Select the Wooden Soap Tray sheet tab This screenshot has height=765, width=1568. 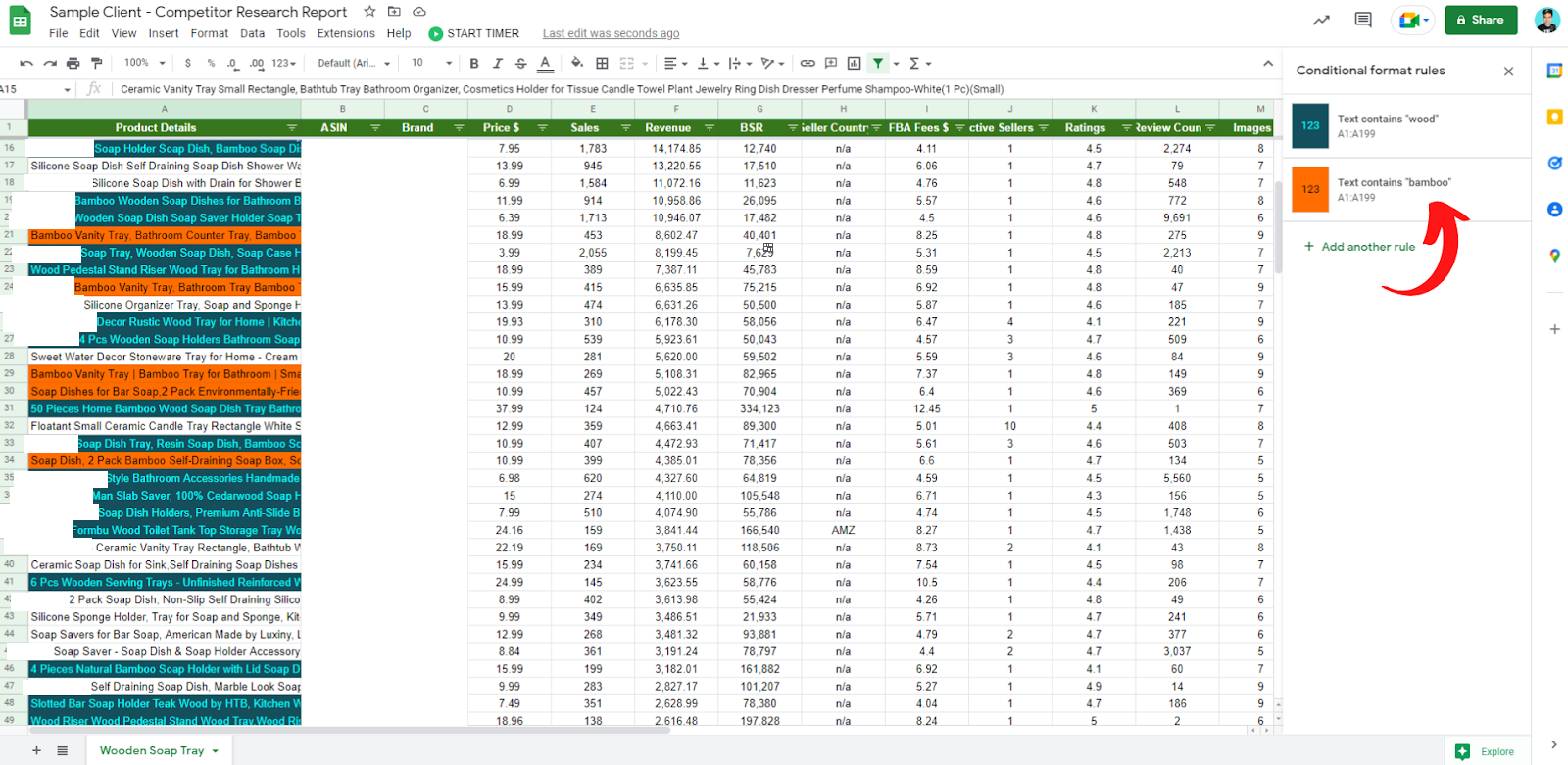point(152,750)
